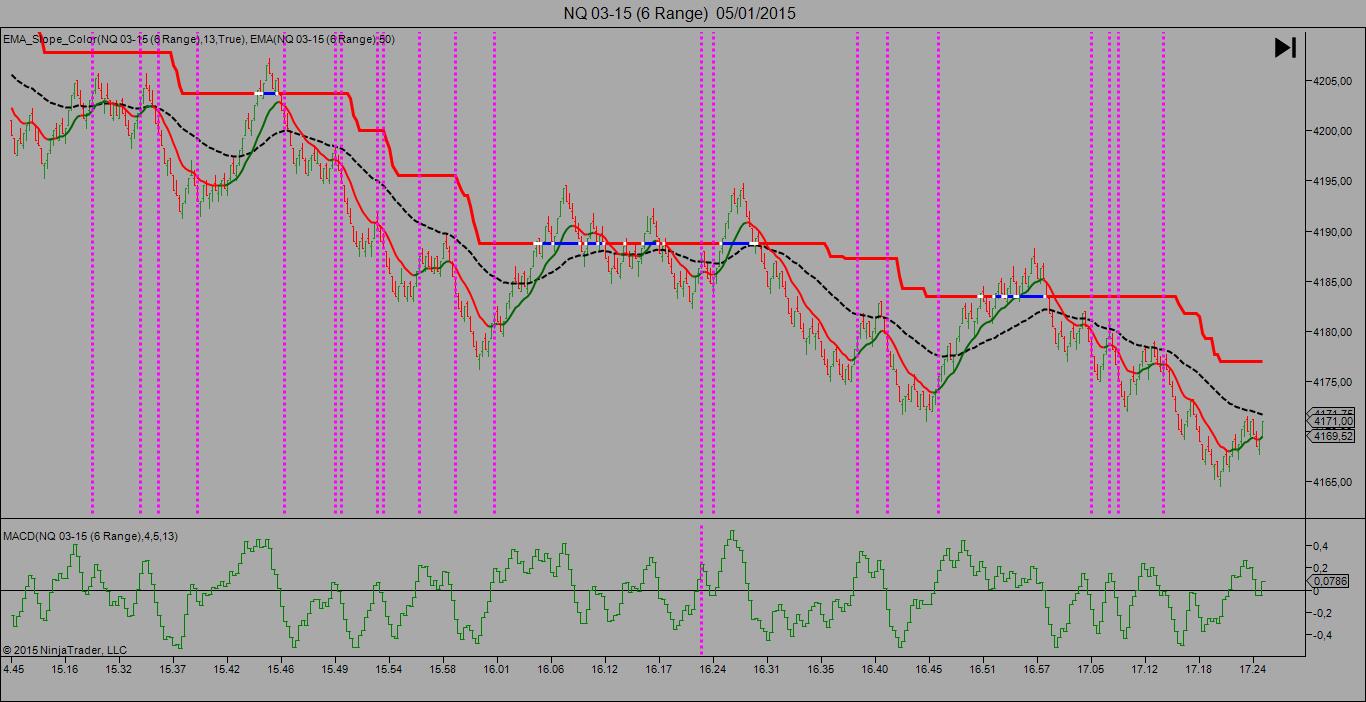Click the 15.32 time axis label
Screen dimensions: 1366x702
119,669
